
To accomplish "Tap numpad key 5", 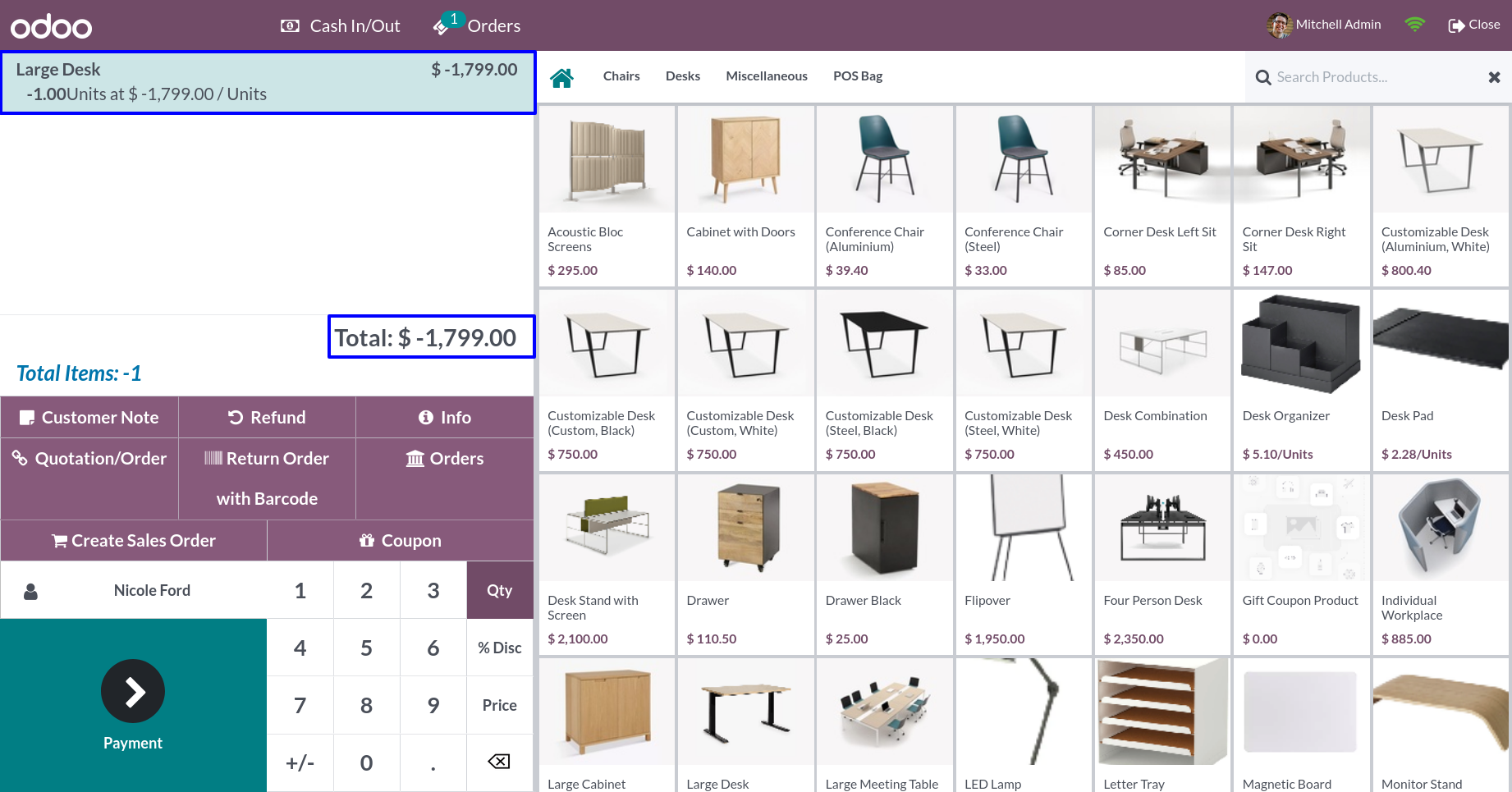I will (367, 648).
